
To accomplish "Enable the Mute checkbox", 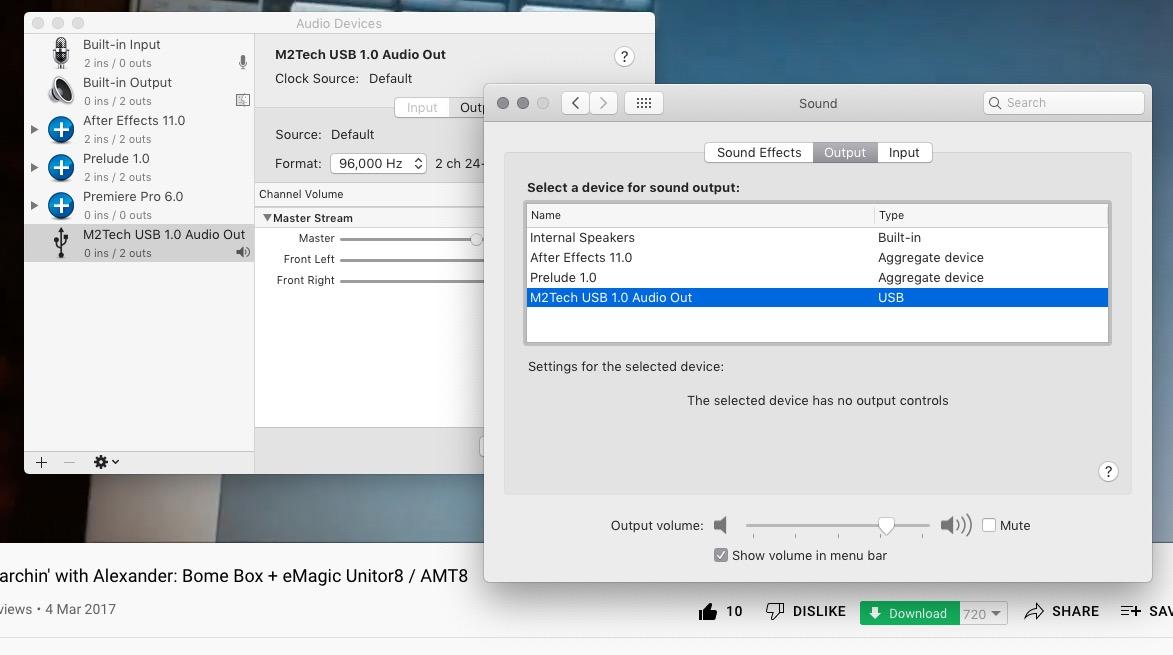I will (989, 525).
